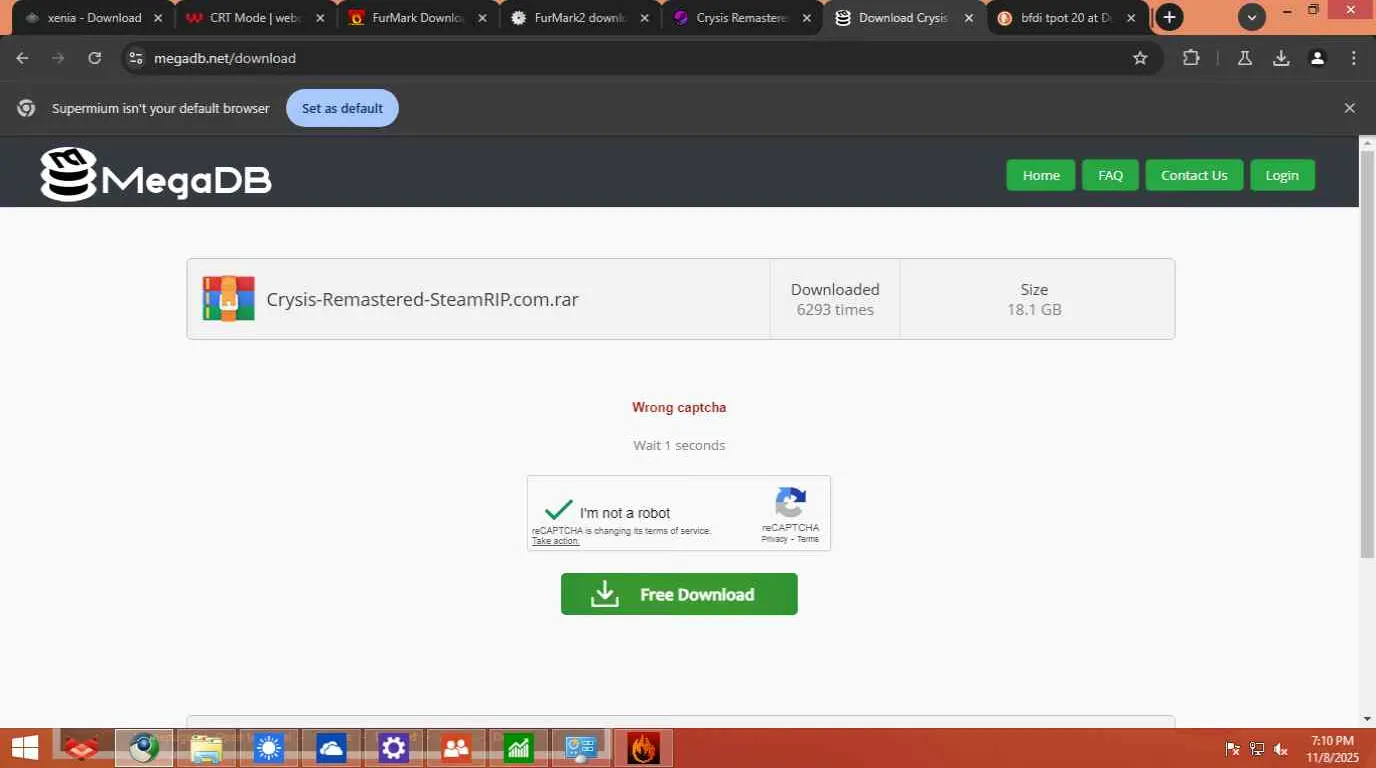Image resolution: width=1376 pixels, height=768 pixels.
Task: Reload the MegaDB download page
Action: point(94,58)
